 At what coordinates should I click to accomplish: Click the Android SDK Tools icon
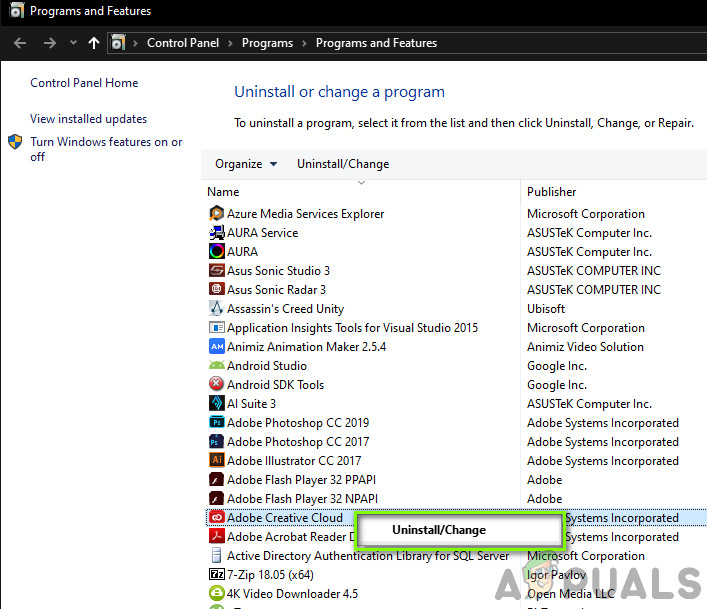pyautogui.click(x=216, y=384)
